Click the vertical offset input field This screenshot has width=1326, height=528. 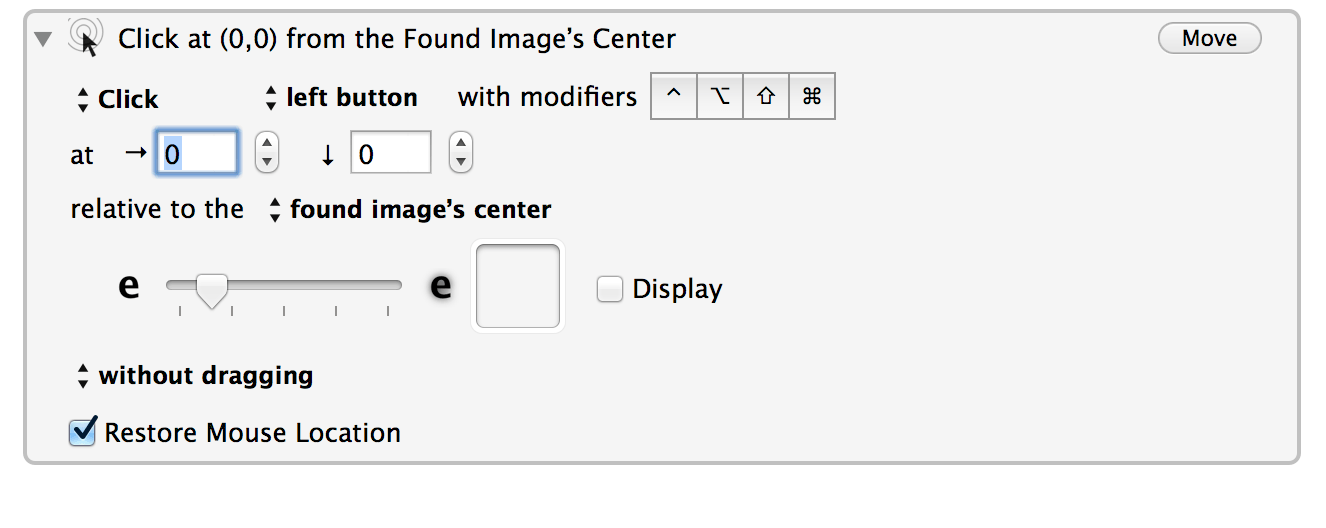click(391, 153)
